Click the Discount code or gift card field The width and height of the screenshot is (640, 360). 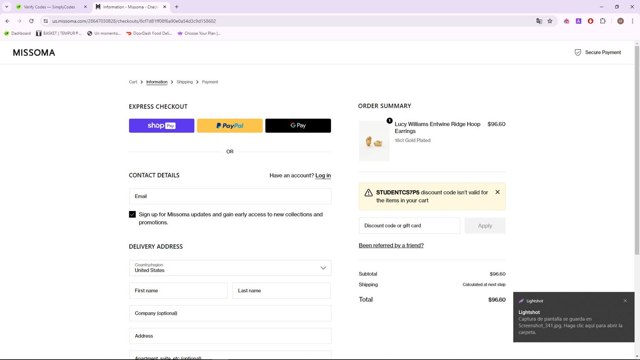coord(409,226)
